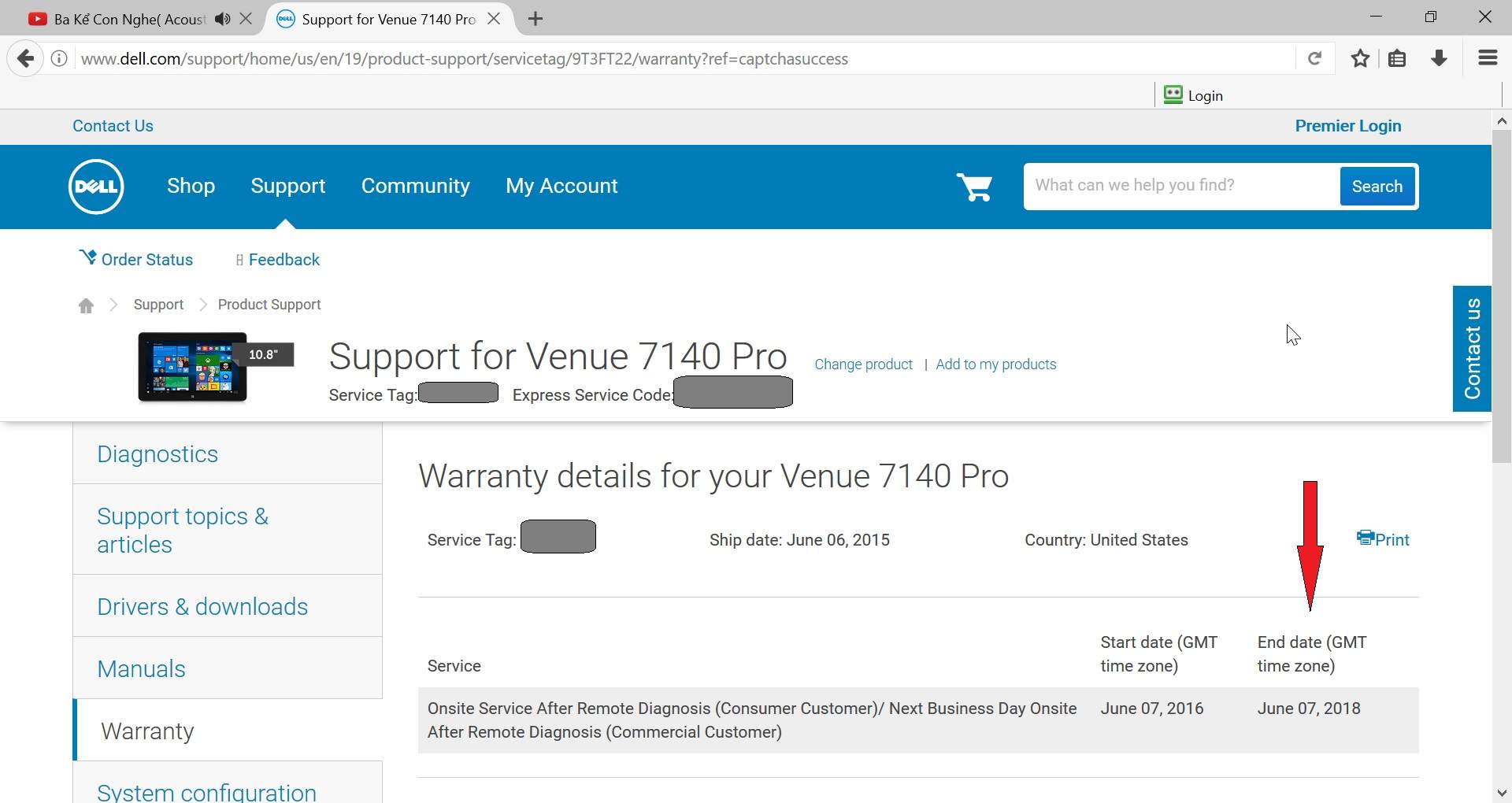Minimize the browser window
The width and height of the screenshot is (1512, 803).
tap(1376, 17)
